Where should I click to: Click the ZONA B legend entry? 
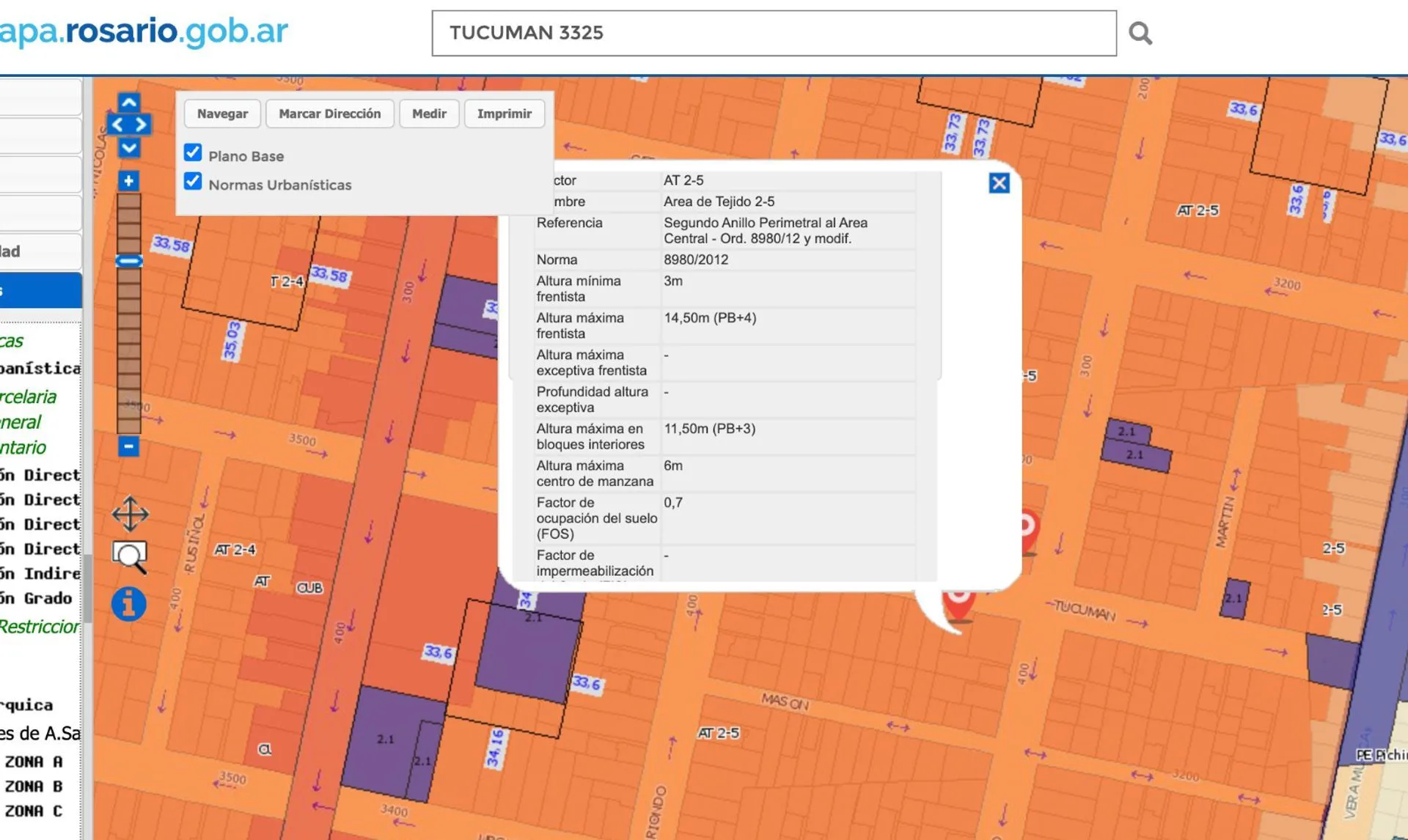tap(33, 786)
